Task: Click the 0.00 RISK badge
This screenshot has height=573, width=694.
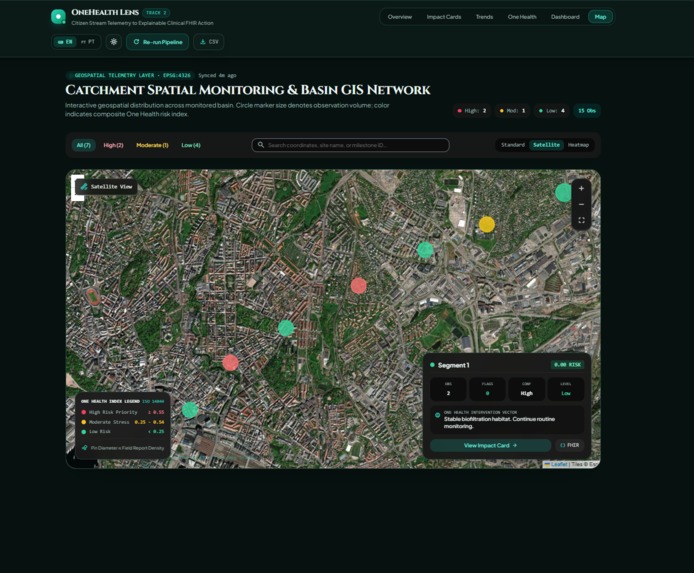Action: (x=567, y=365)
